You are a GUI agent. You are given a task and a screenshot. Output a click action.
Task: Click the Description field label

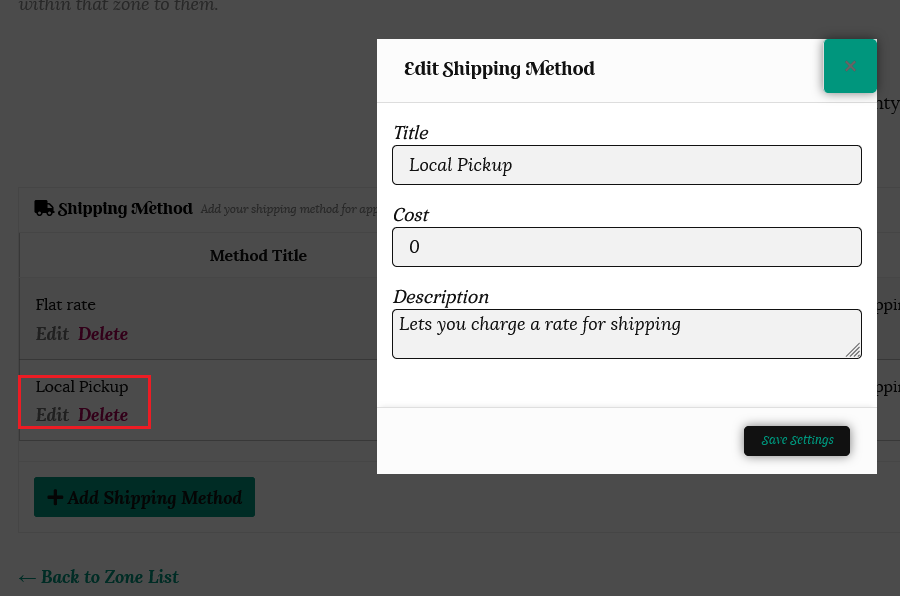(x=441, y=297)
